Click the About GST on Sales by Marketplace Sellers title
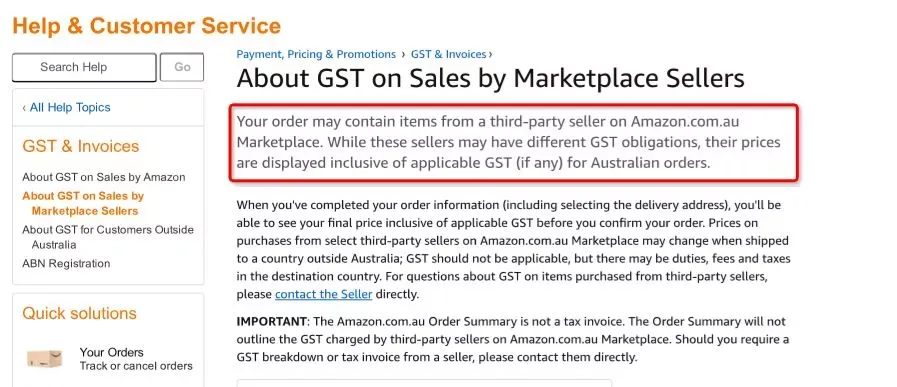 click(491, 78)
